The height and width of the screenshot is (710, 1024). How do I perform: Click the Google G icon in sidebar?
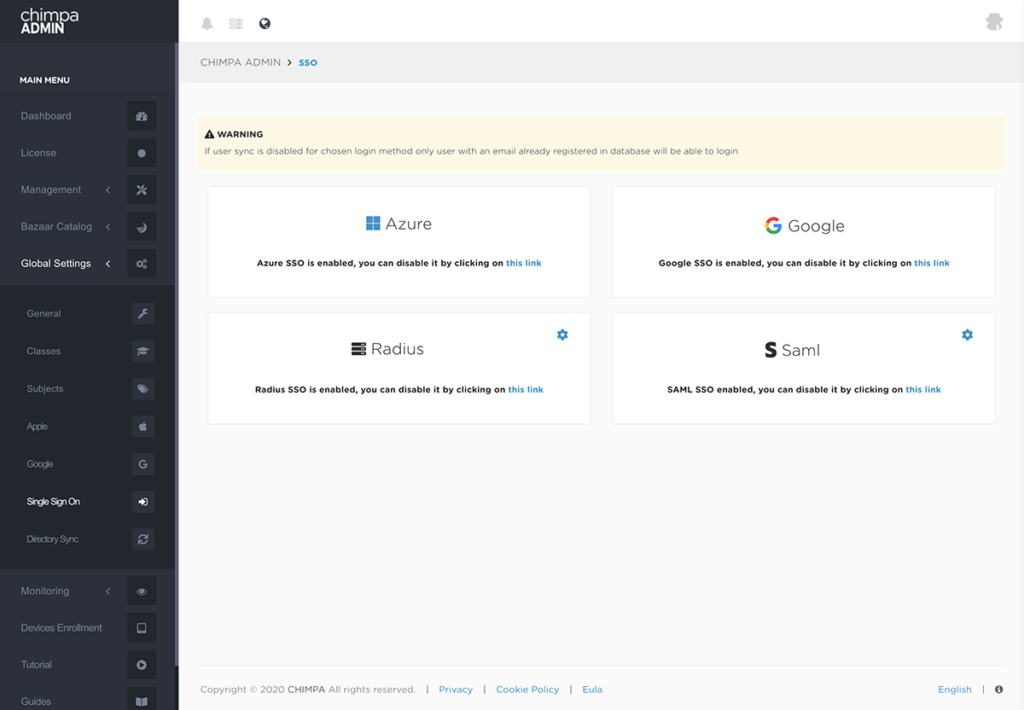pyautogui.click(x=143, y=464)
